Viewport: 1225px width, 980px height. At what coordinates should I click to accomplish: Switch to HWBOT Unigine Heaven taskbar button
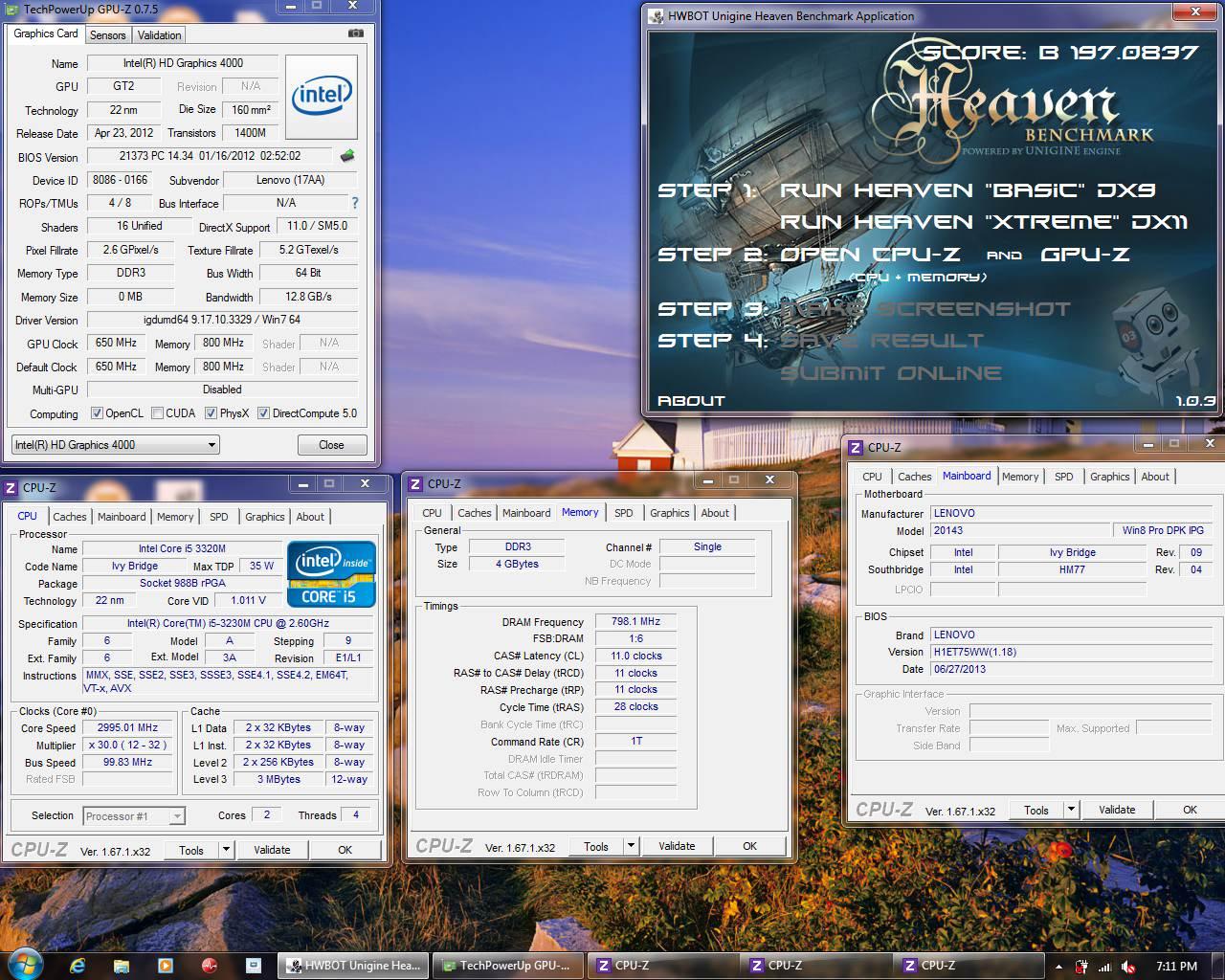353,966
